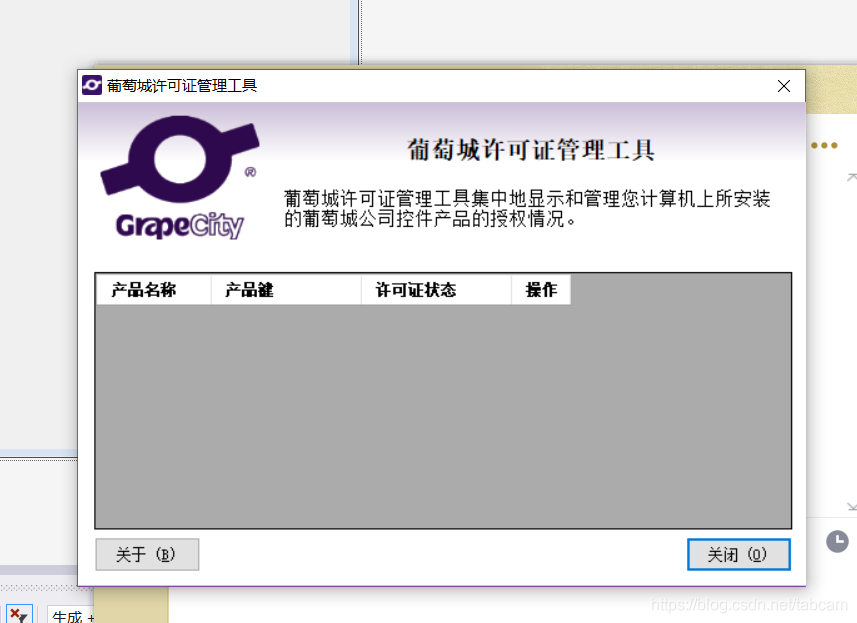Click the up arrow in right background panel
The image size is (857, 623).
[x=852, y=177]
